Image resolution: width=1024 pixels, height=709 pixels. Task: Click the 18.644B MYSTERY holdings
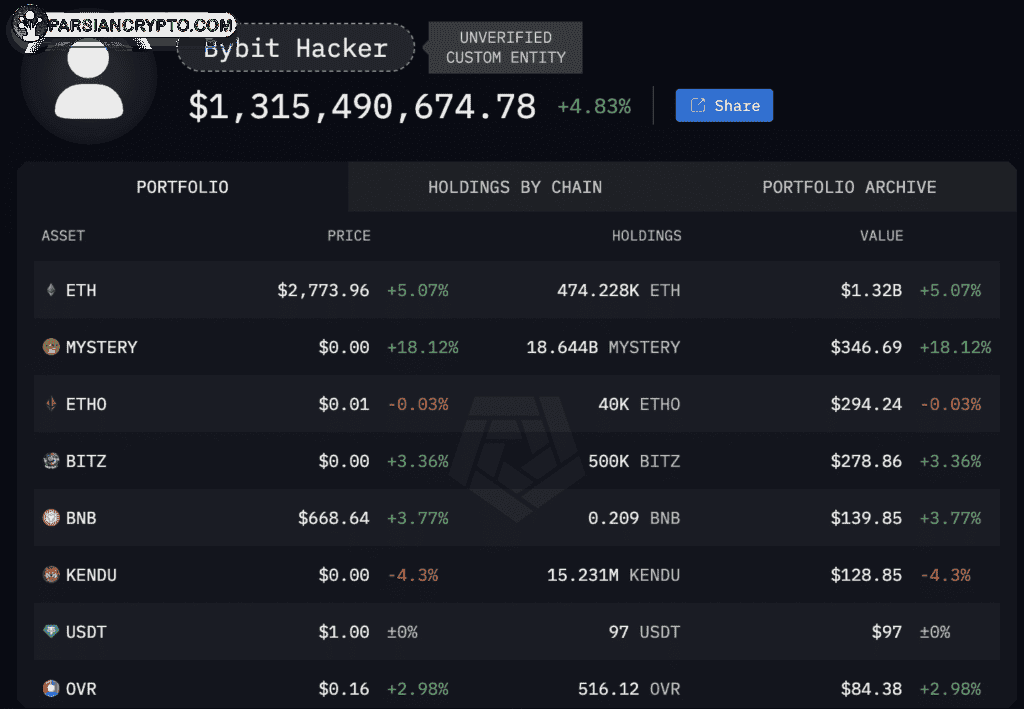pyautogui.click(x=603, y=347)
